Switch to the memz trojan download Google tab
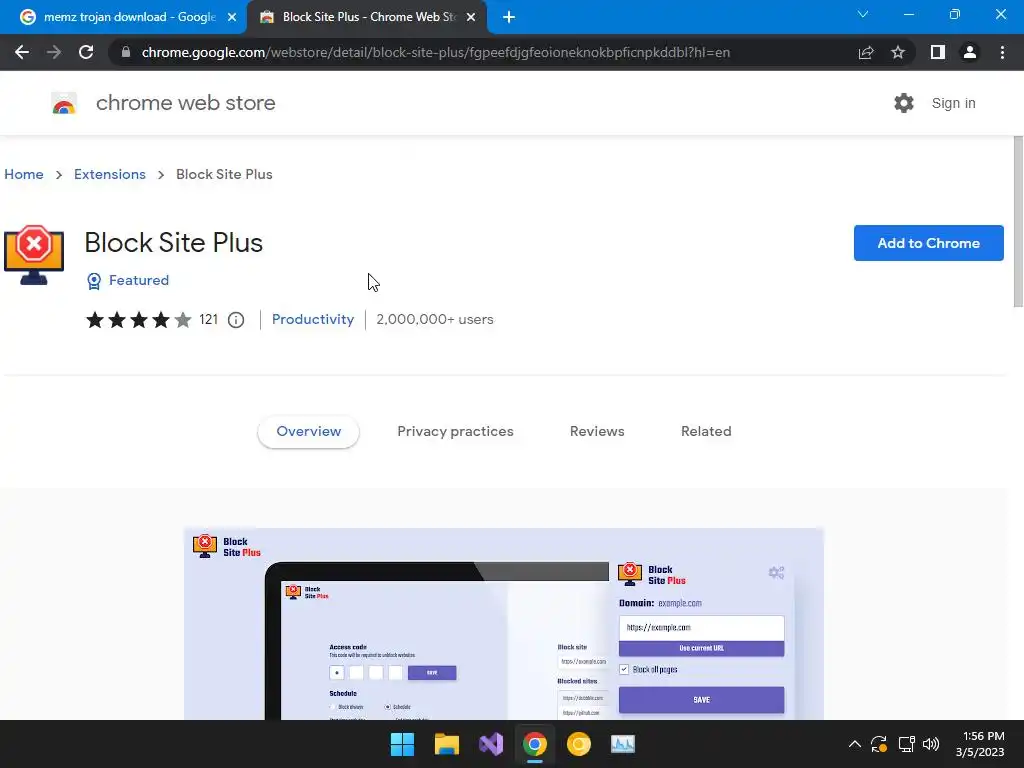The image size is (1024, 768). tap(123, 17)
